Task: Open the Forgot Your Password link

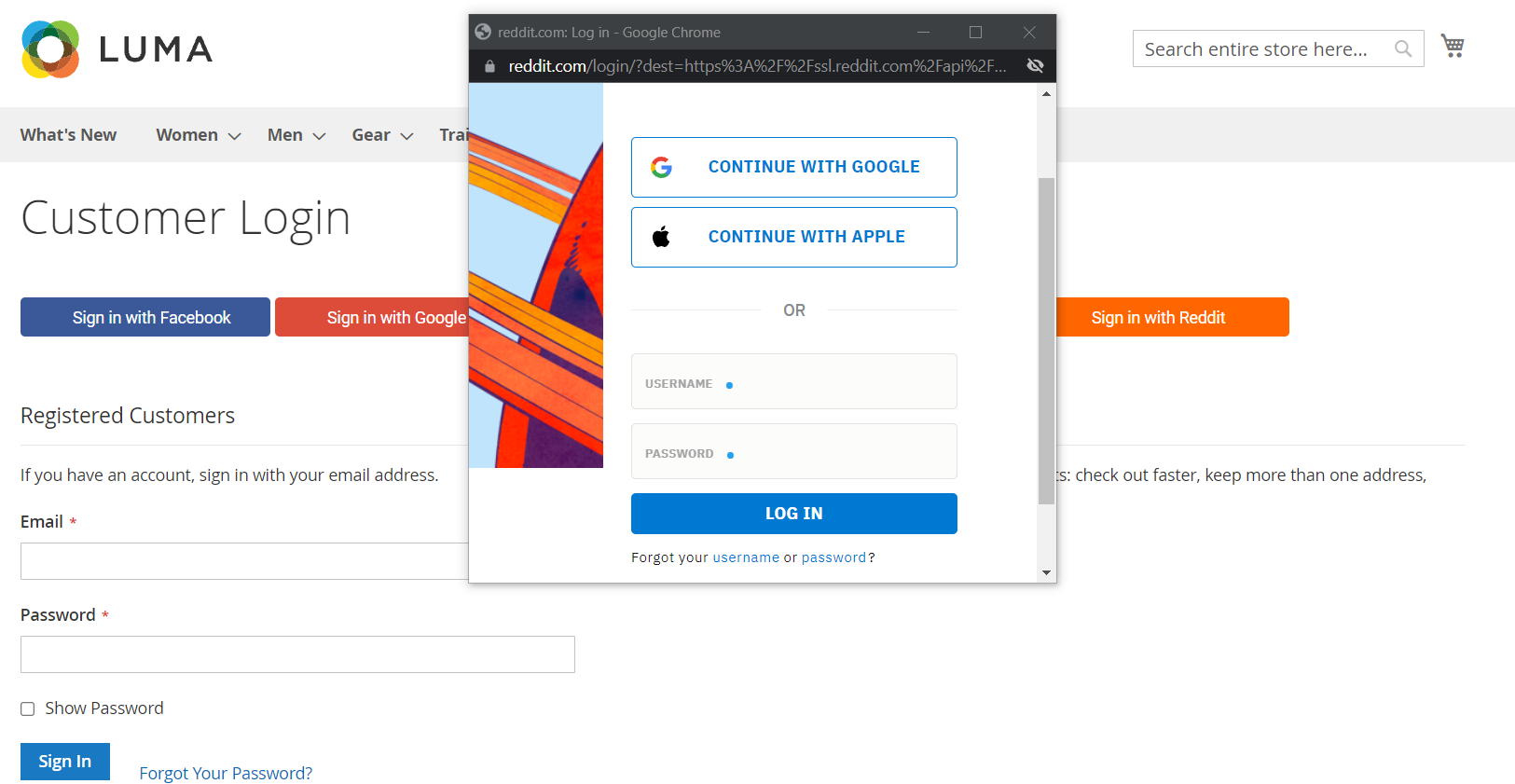Action: point(226,773)
